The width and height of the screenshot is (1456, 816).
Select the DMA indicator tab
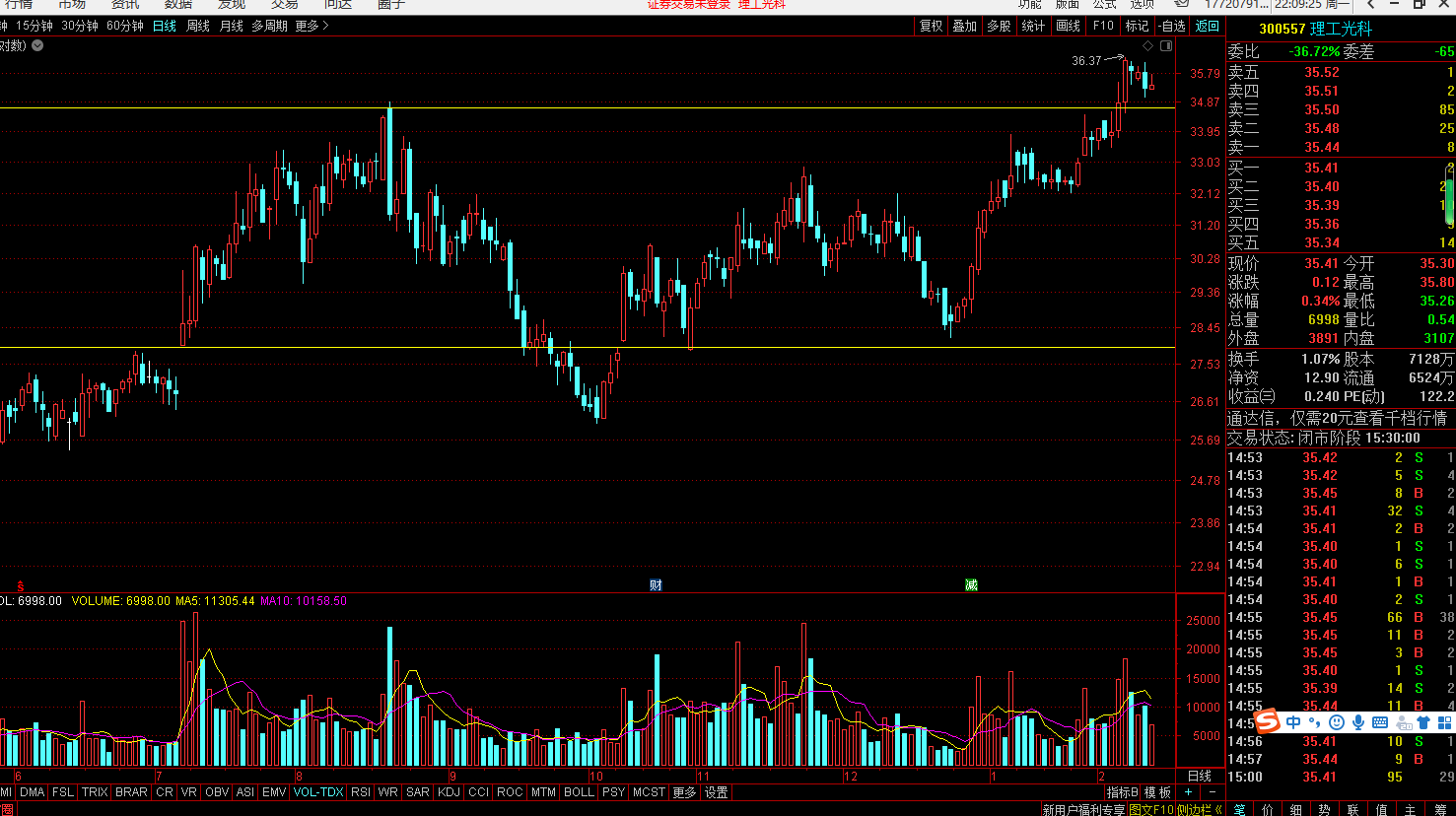point(33,792)
